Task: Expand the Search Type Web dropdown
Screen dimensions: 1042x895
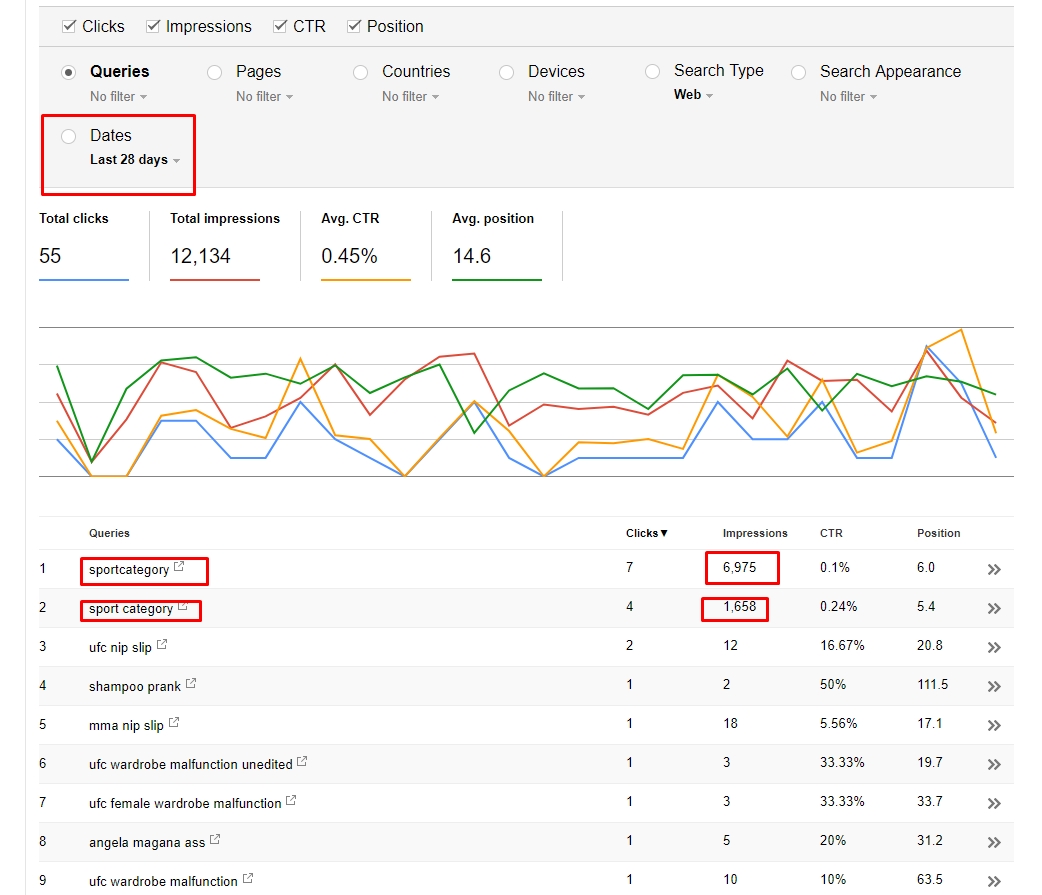Action: click(693, 95)
